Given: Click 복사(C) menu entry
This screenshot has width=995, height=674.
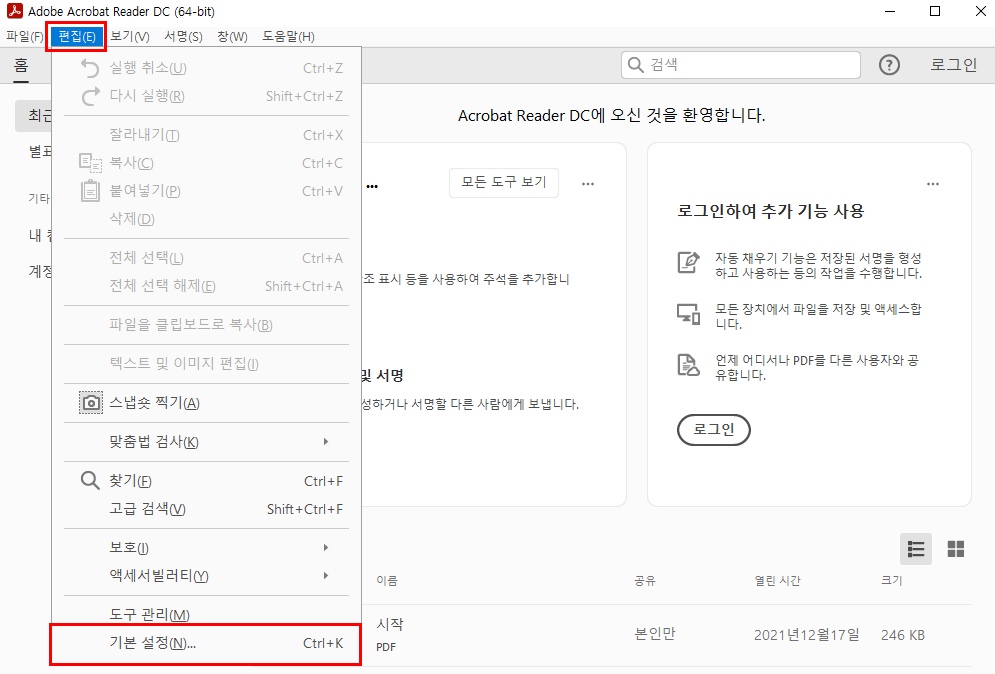Looking at the screenshot, I should click(206, 163).
